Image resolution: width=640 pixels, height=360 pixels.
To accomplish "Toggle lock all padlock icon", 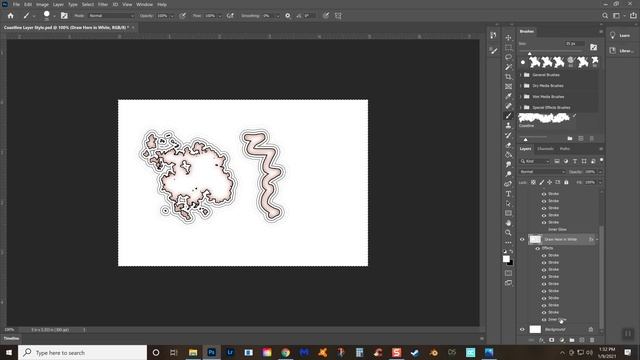I will (x=566, y=182).
